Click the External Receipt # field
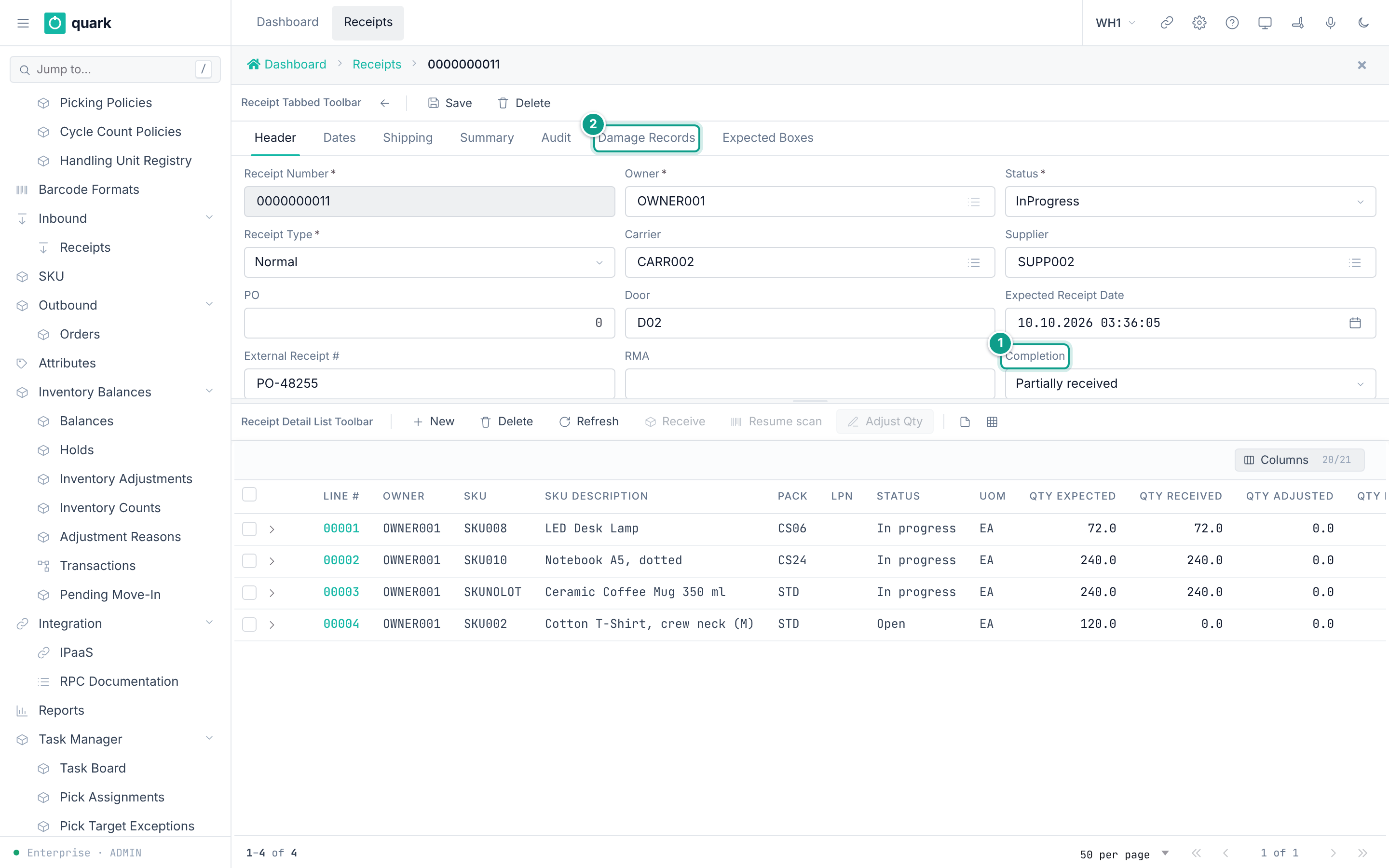This screenshot has height=868, width=1389. 429,383
